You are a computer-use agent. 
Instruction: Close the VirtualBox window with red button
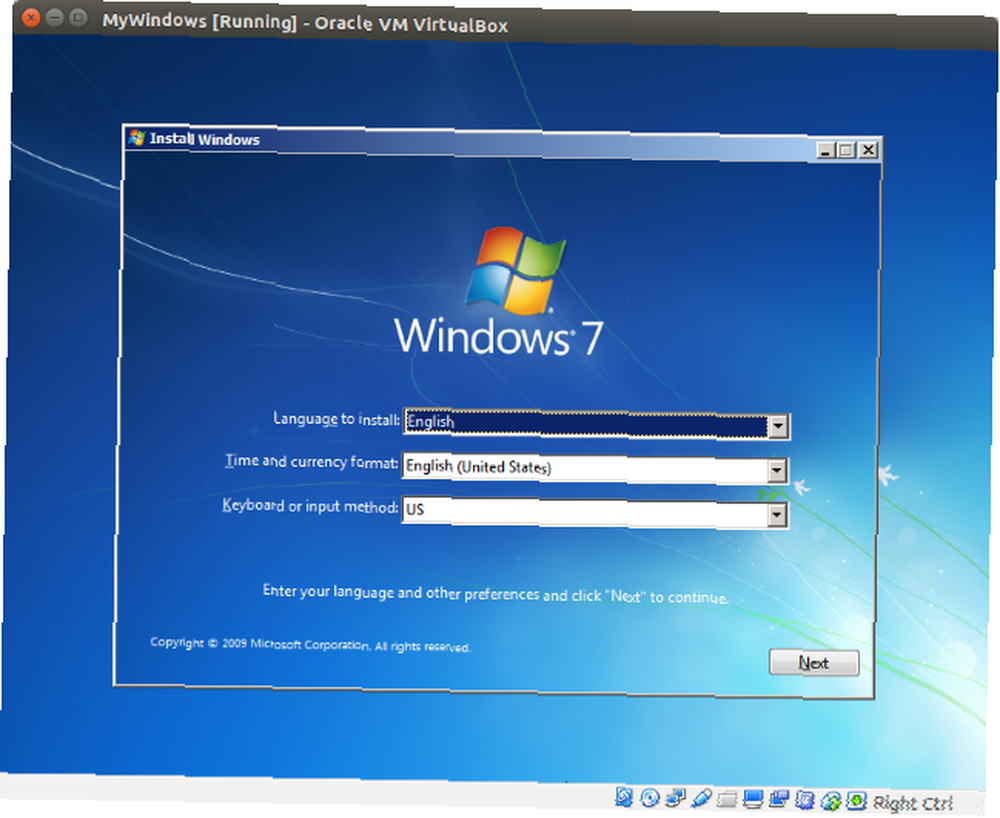(x=31, y=17)
